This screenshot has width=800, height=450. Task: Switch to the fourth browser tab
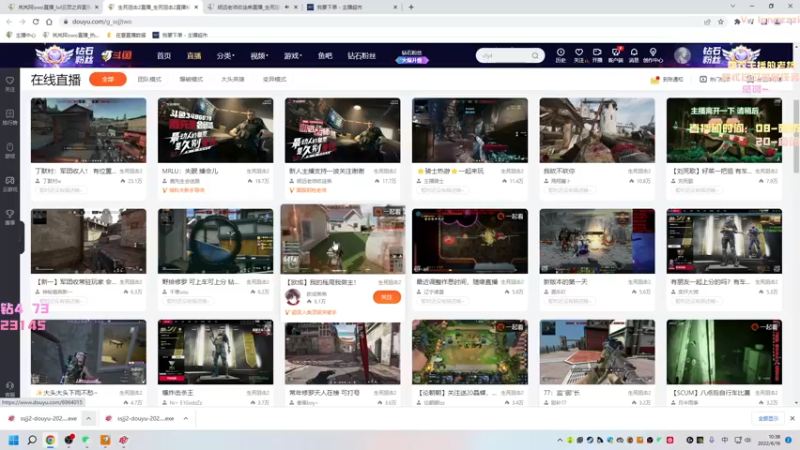(352, 7)
